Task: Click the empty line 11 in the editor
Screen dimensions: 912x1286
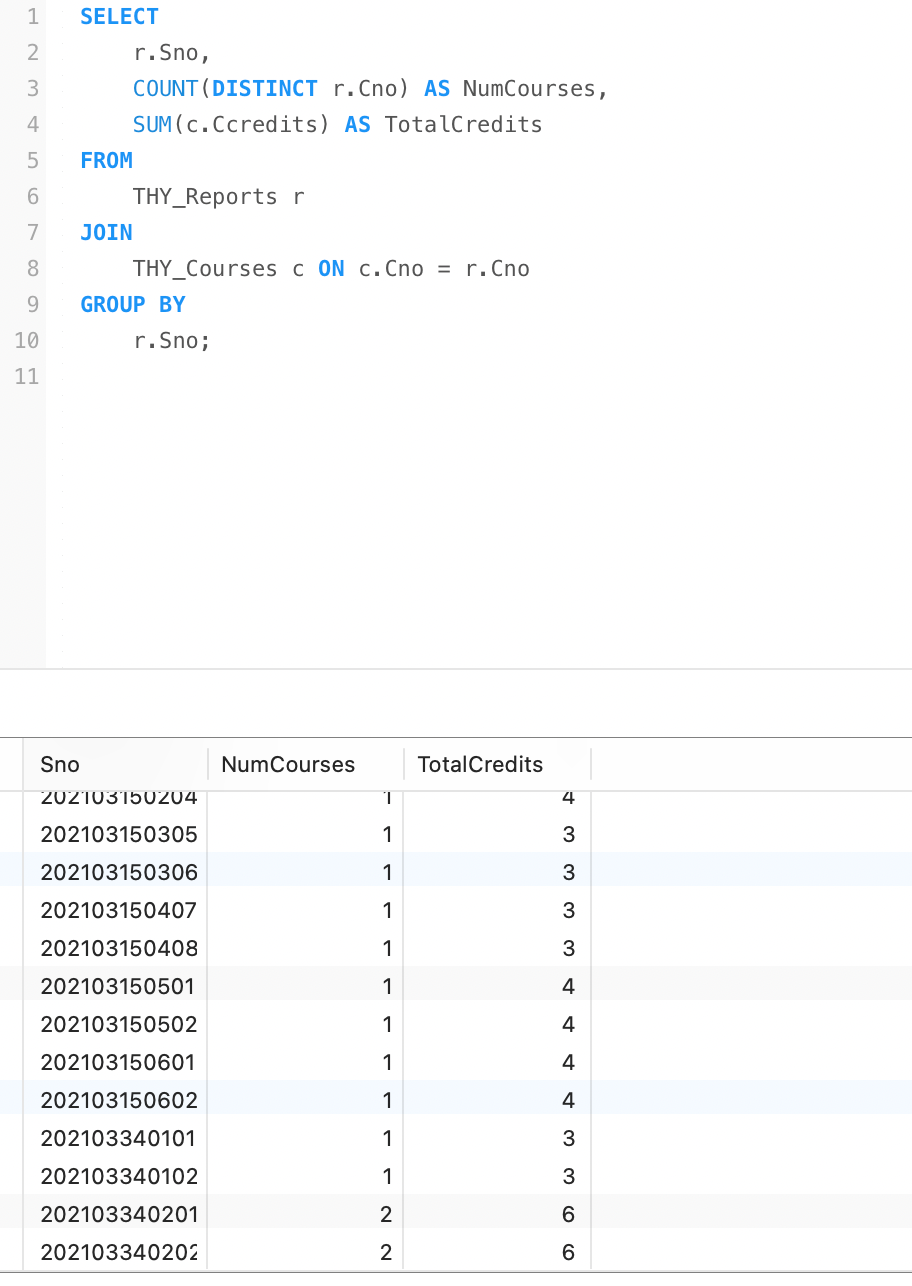Action: (300, 377)
